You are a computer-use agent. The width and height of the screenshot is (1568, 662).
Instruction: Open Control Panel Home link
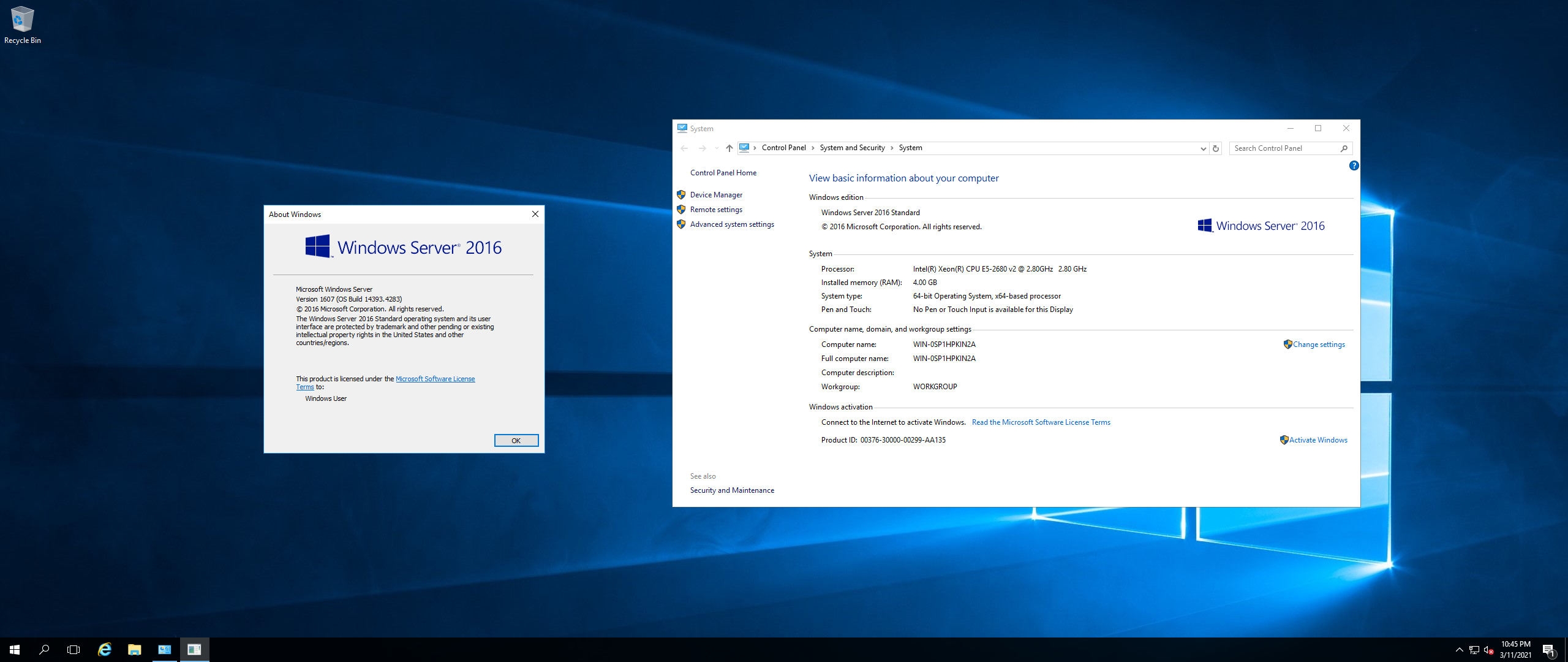pyautogui.click(x=723, y=173)
